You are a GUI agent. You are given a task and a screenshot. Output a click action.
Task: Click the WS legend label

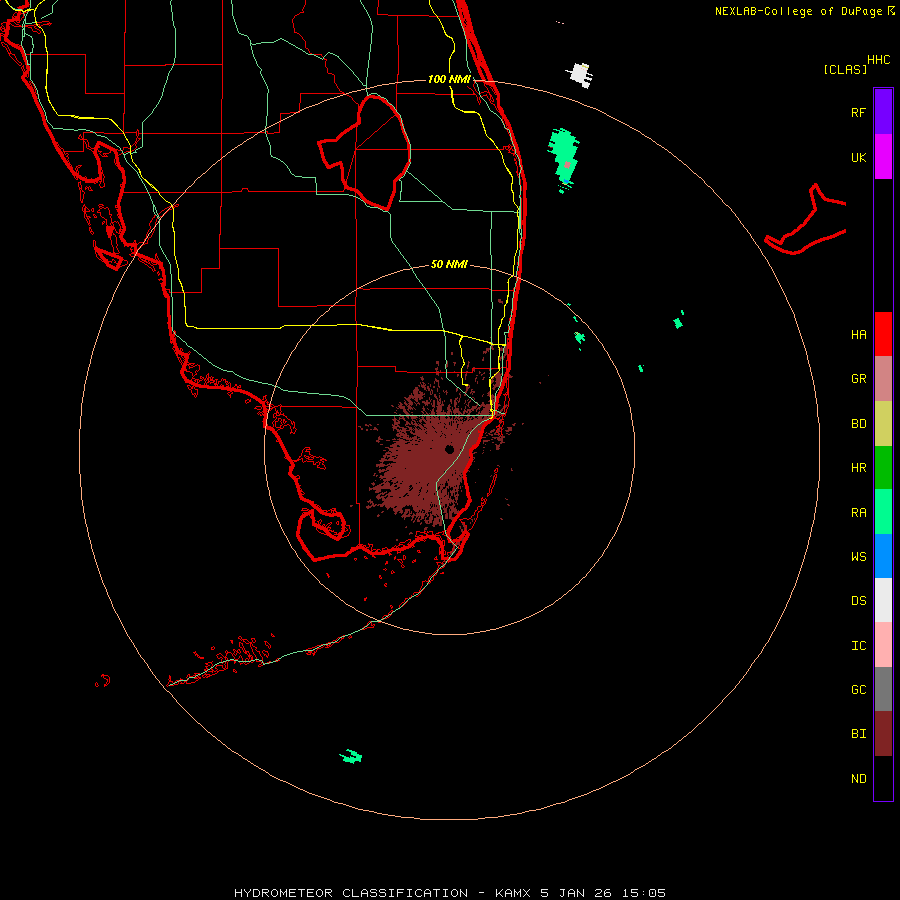(x=858, y=556)
